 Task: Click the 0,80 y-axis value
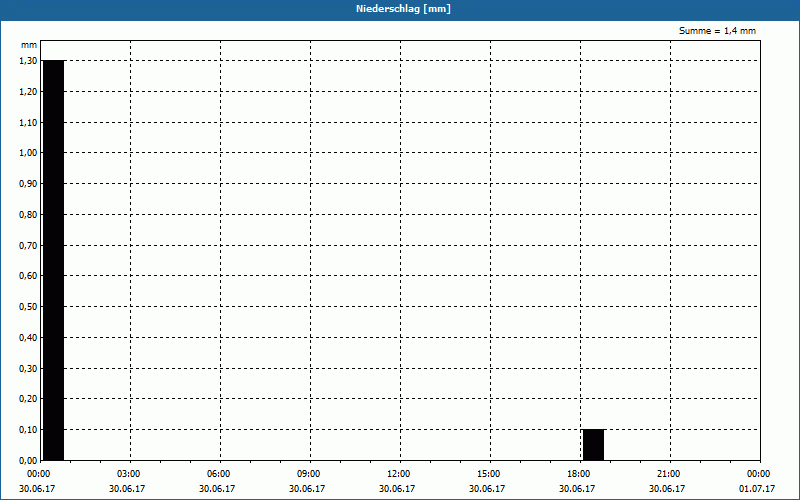pyautogui.click(x=28, y=215)
